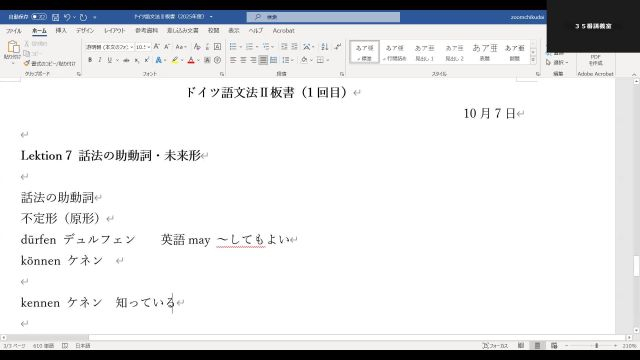
Task: Click the character shading icon
Action: click(x=207, y=60)
